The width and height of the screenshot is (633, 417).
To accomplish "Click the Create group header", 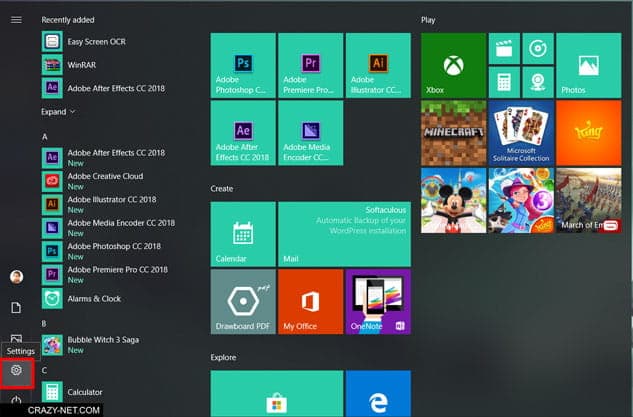I will tap(222, 189).
